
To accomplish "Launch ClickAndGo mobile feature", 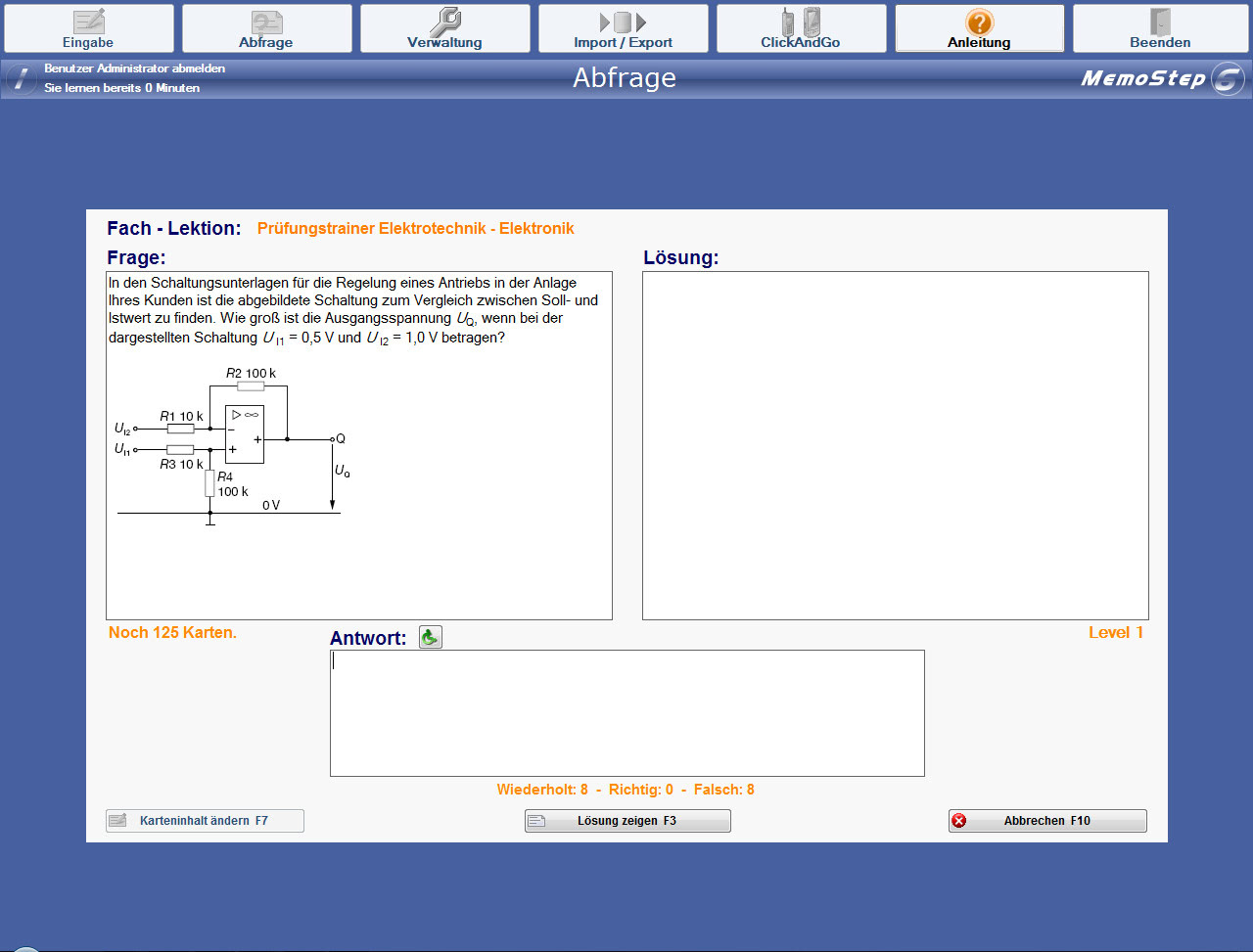I will (801, 28).
